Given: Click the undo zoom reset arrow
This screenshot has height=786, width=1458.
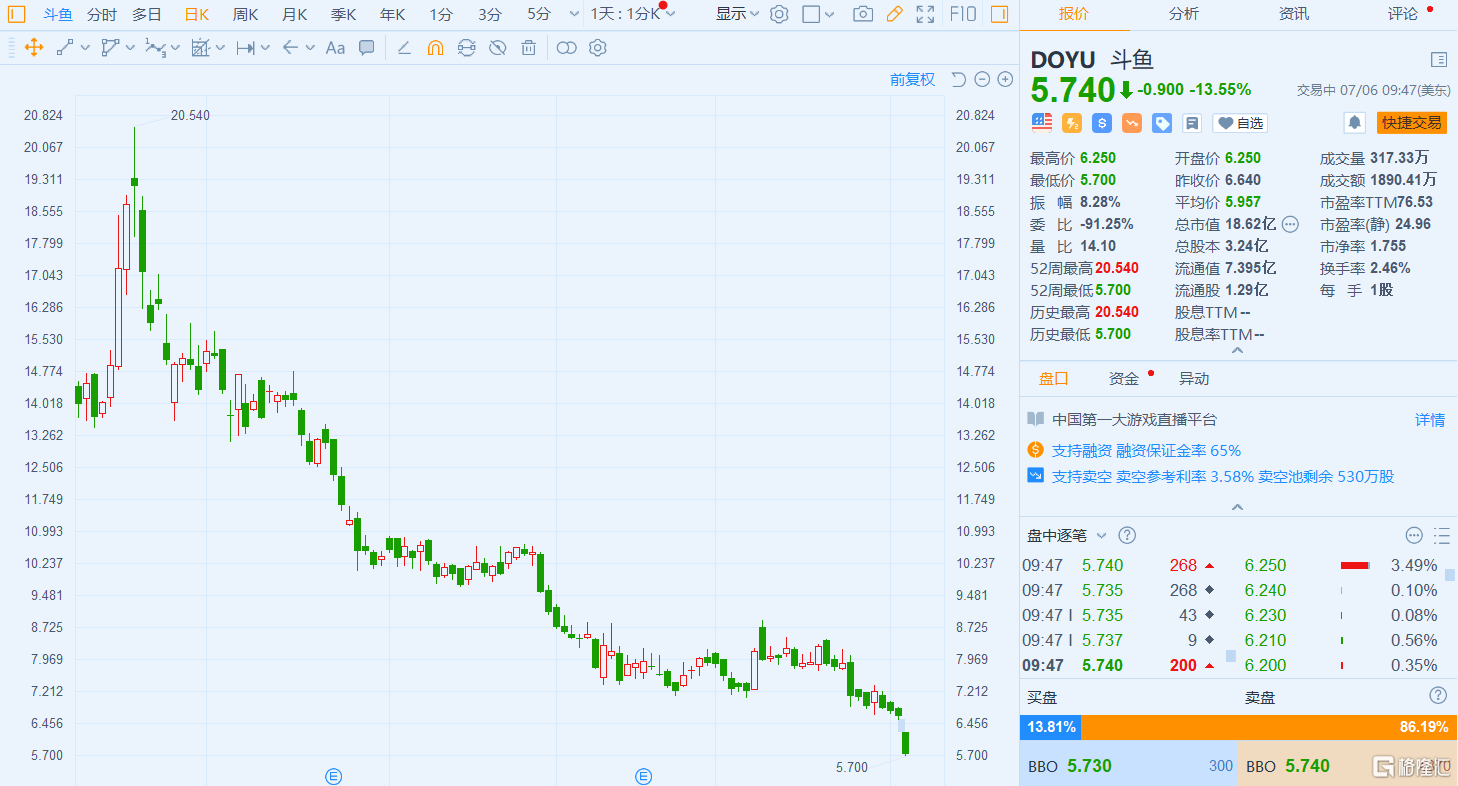Looking at the screenshot, I should [958, 79].
